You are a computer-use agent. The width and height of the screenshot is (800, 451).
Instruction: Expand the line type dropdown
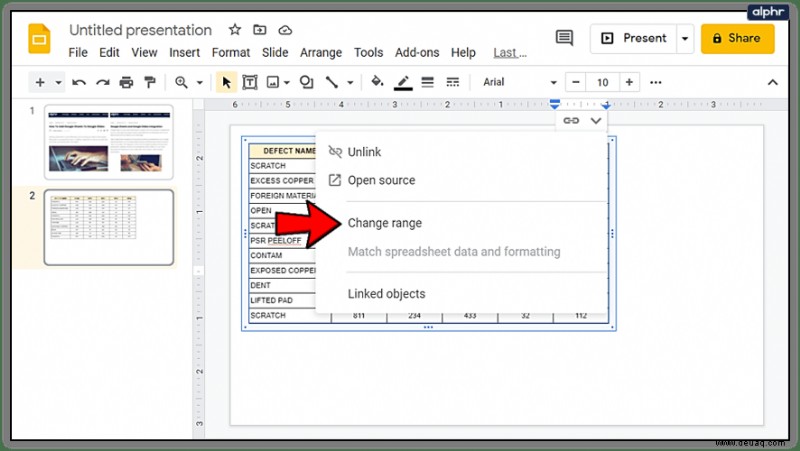point(350,82)
